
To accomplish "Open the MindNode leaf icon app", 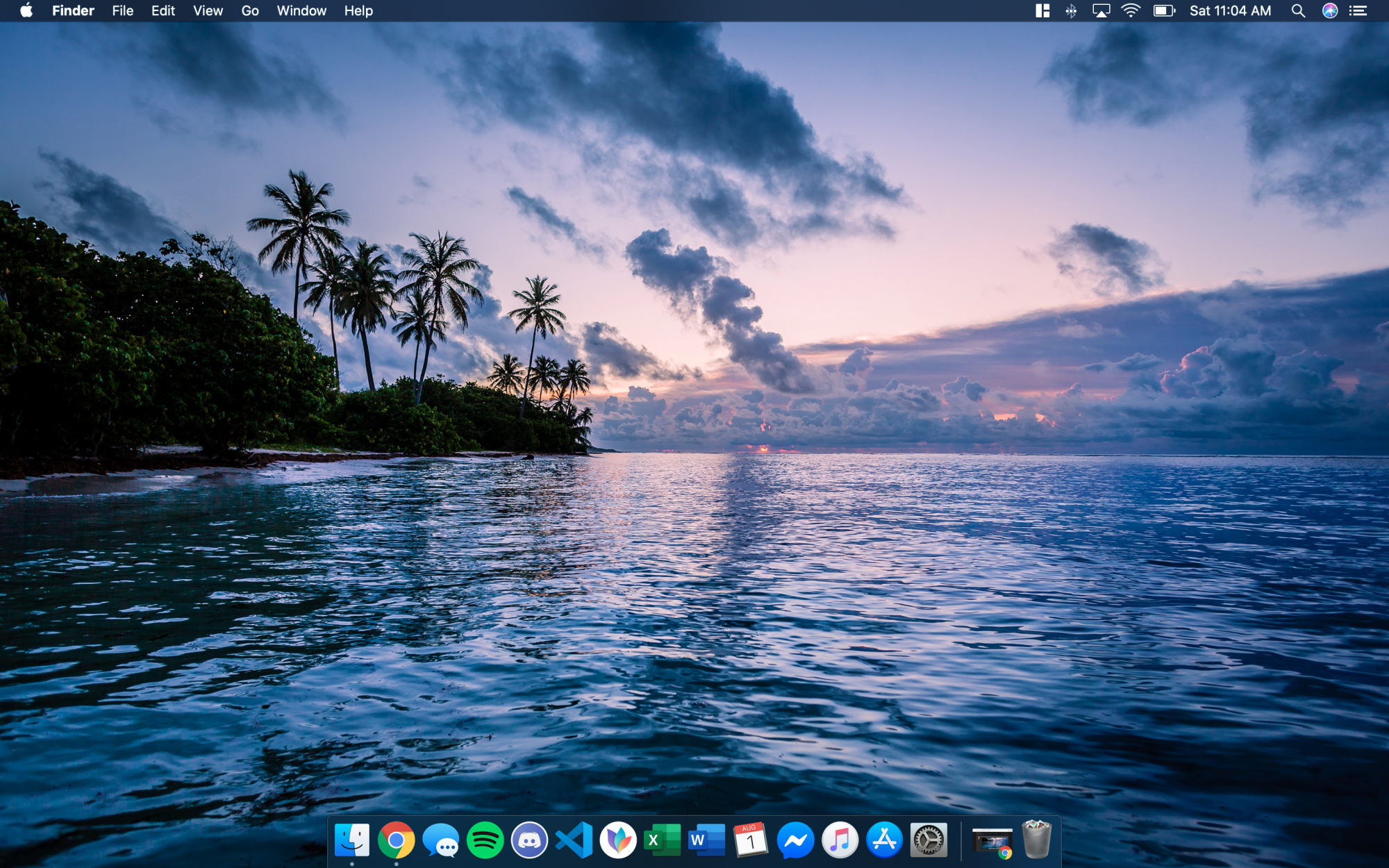I will click(x=618, y=840).
